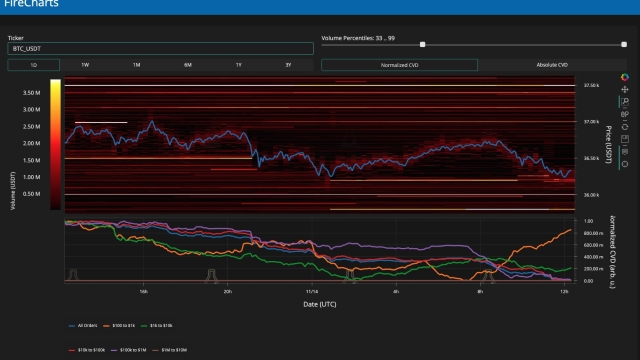Click the 0.50 M volume scale label
640x360 pixels.
pos(31,194)
